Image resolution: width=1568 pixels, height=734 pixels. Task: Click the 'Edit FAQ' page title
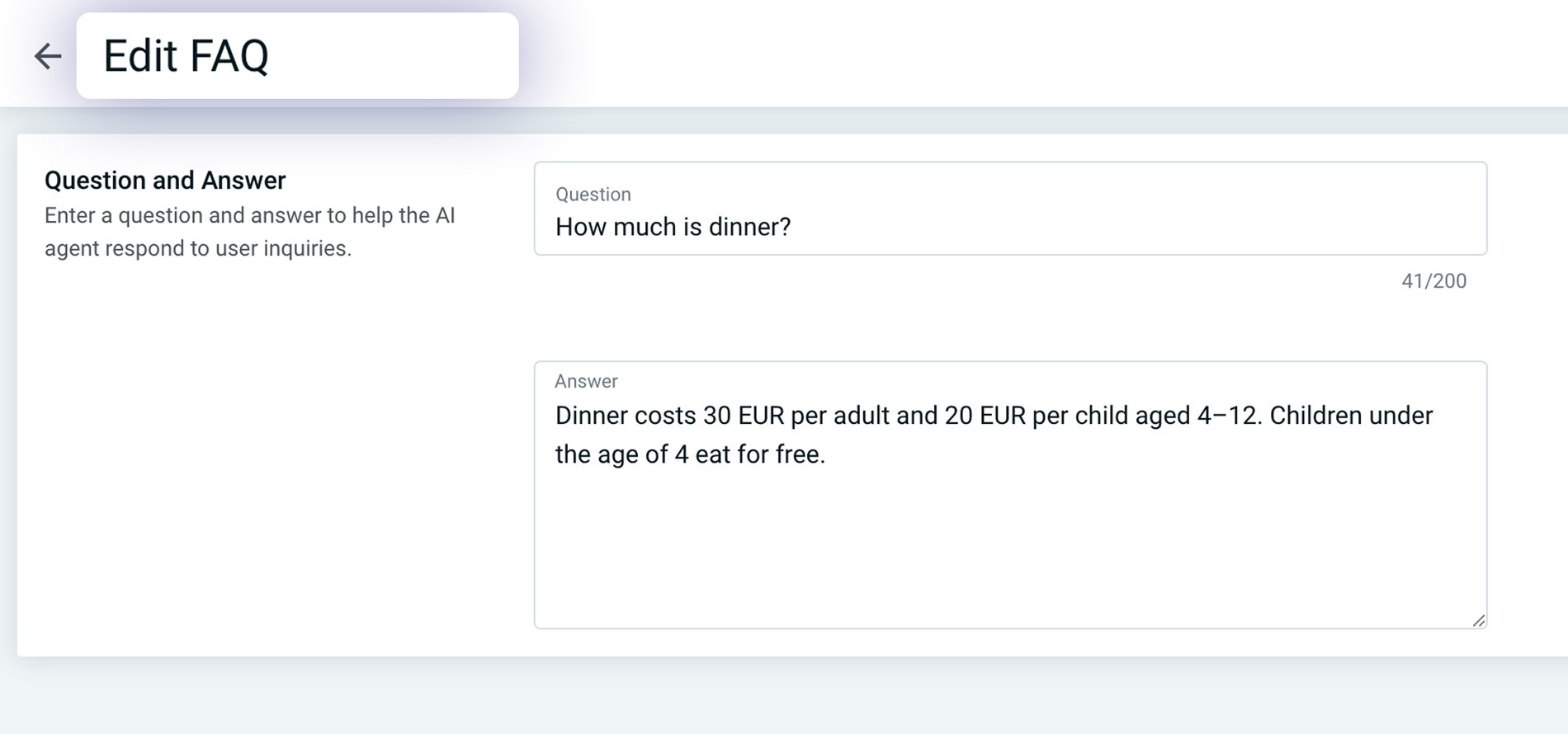tap(185, 55)
